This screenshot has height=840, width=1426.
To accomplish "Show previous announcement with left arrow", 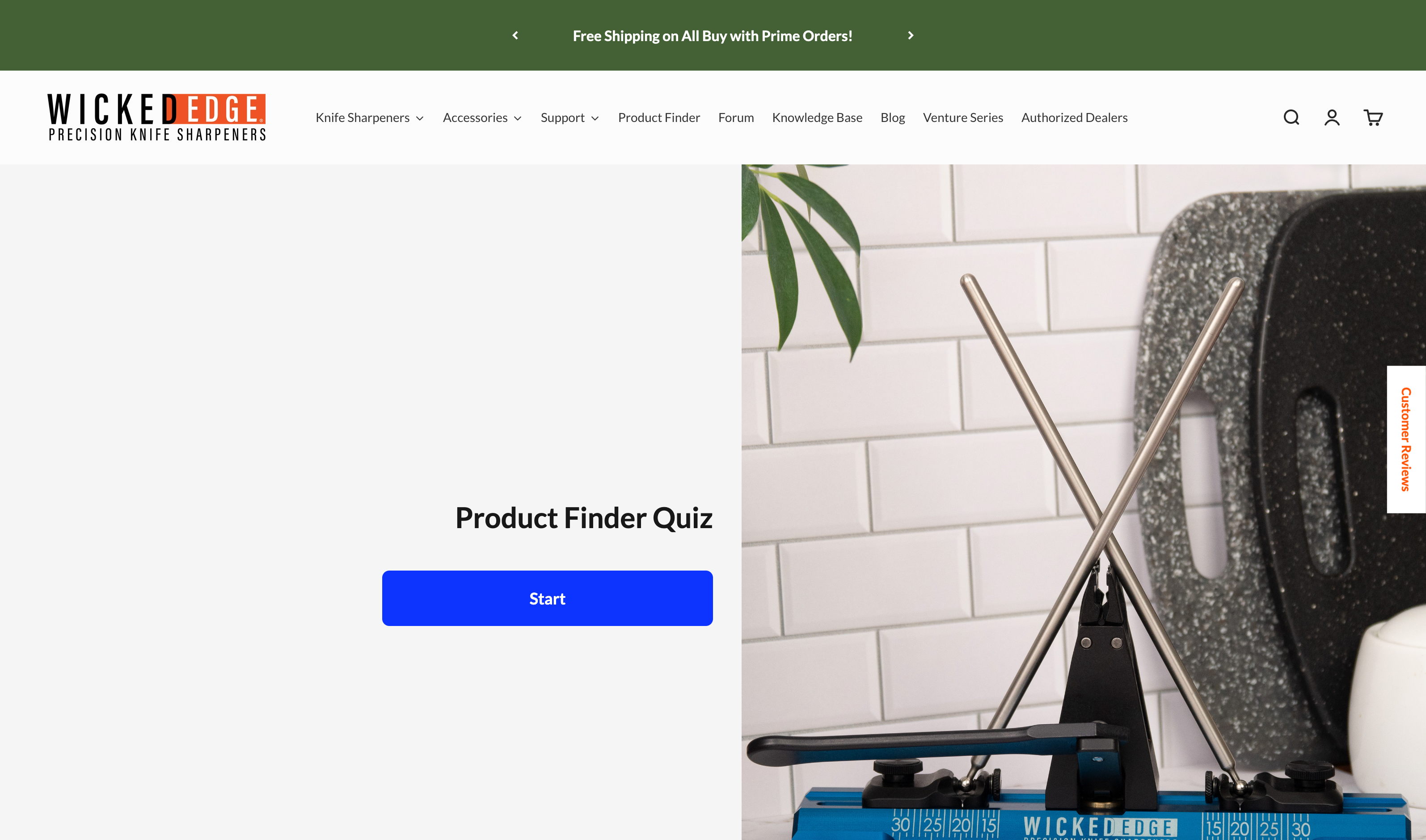I will pyautogui.click(x=515, y=35).
